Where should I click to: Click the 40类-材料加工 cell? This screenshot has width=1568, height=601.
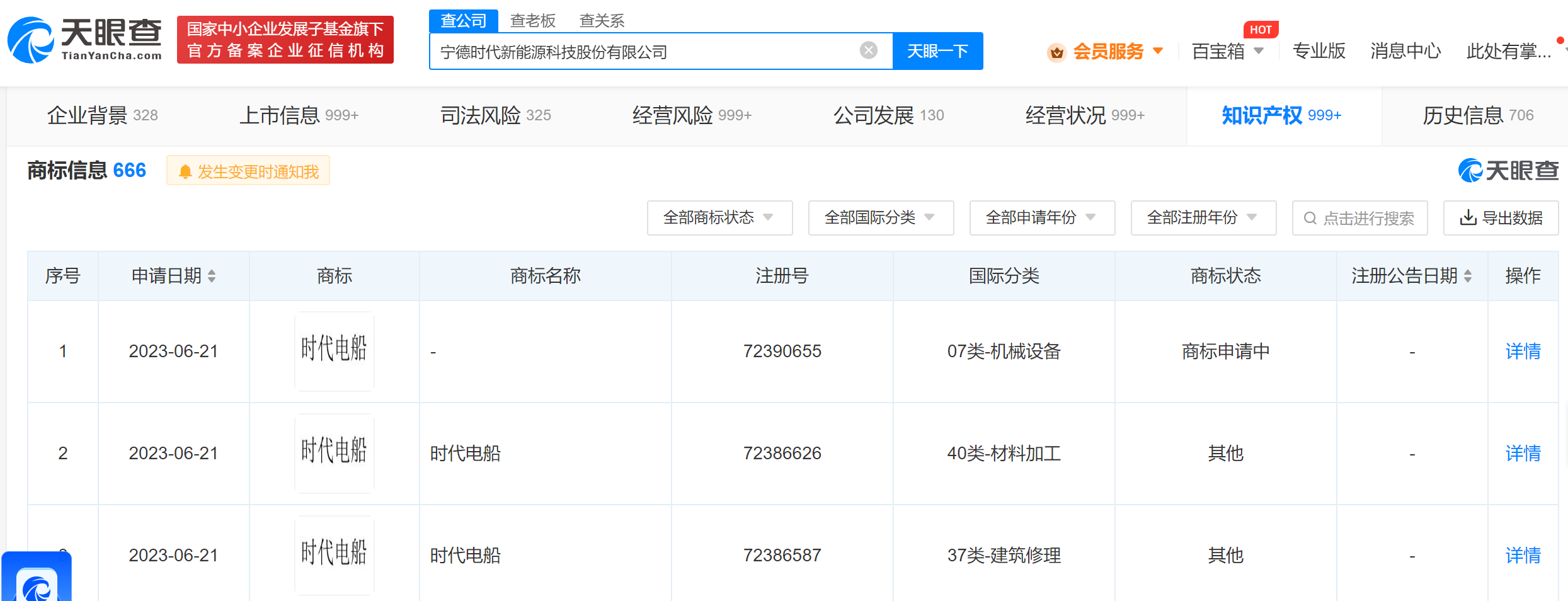click(x=1004, y=453)
